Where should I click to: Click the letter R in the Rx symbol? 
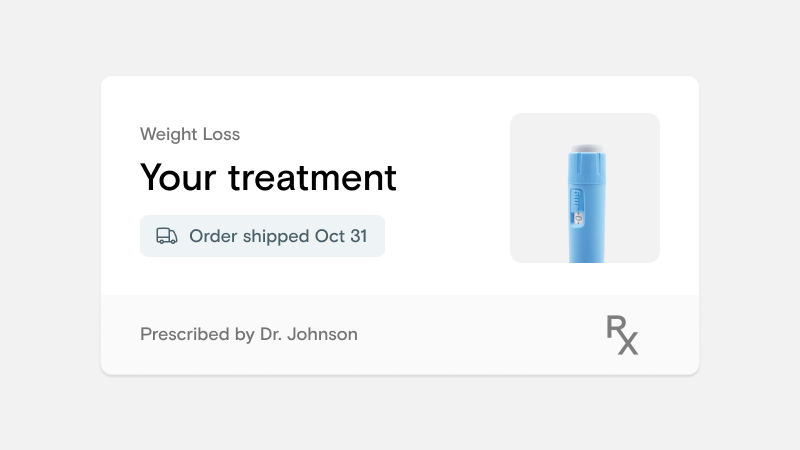point(615,330)
